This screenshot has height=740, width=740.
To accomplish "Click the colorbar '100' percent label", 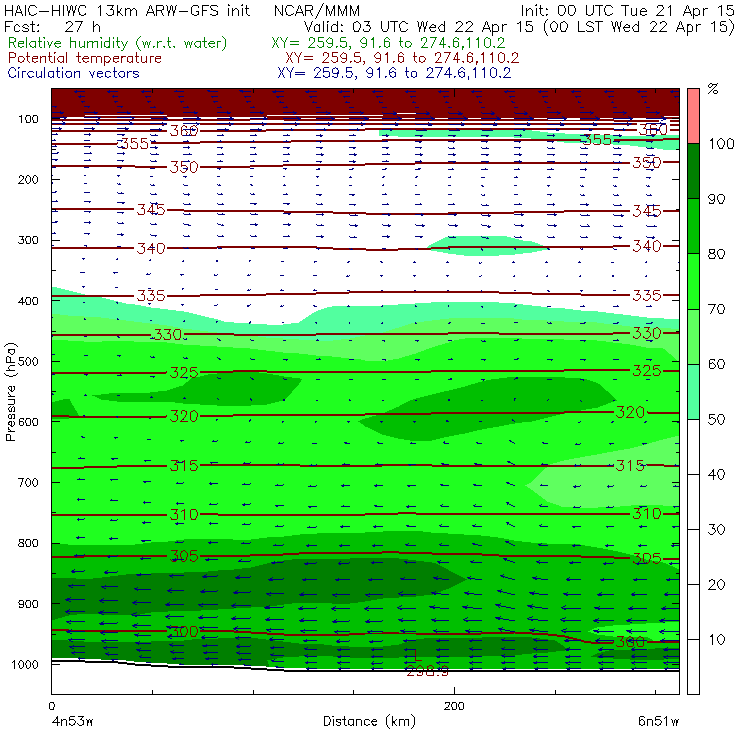I will [722, 143].
